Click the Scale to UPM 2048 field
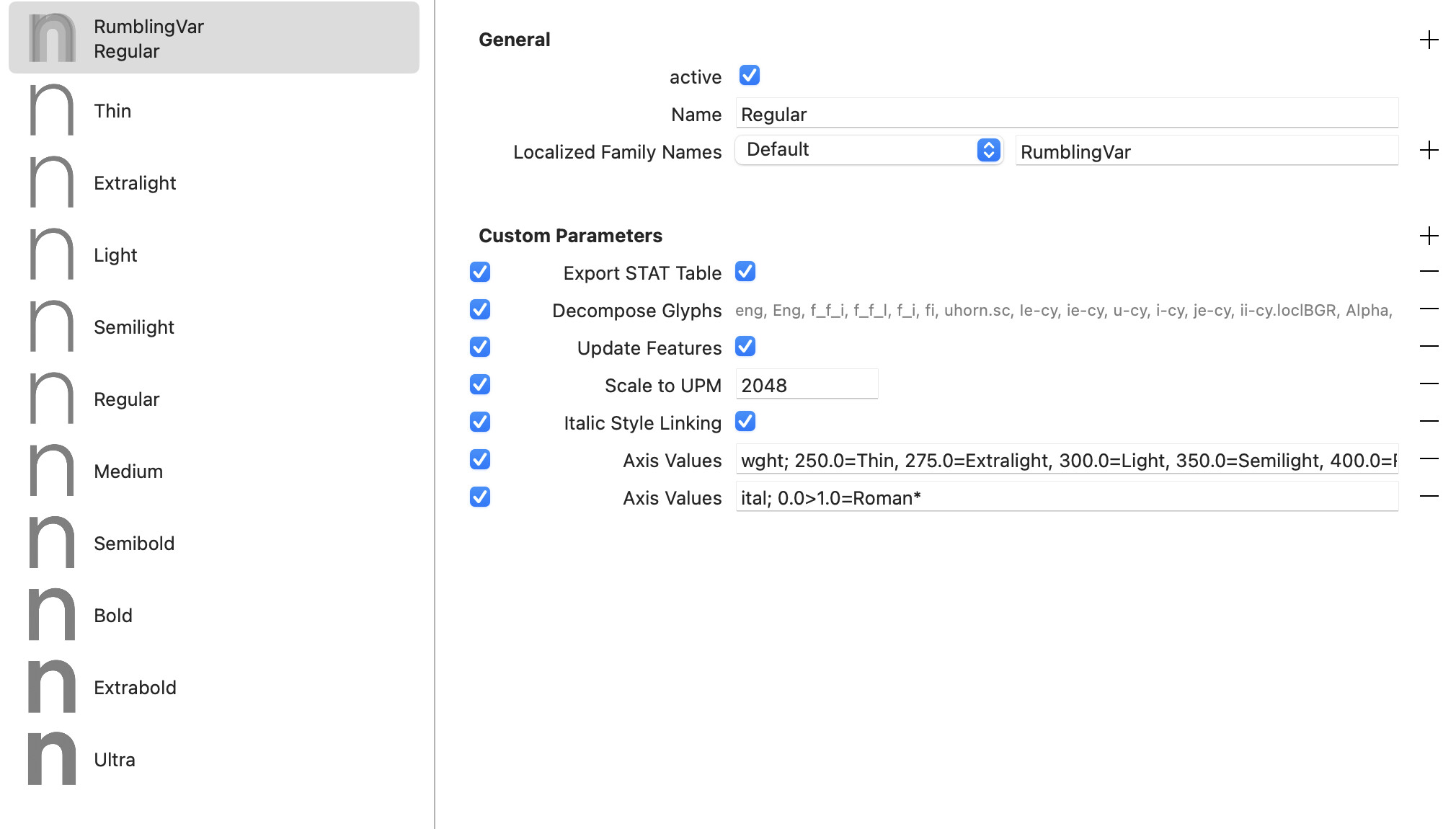 click(806, 385)
